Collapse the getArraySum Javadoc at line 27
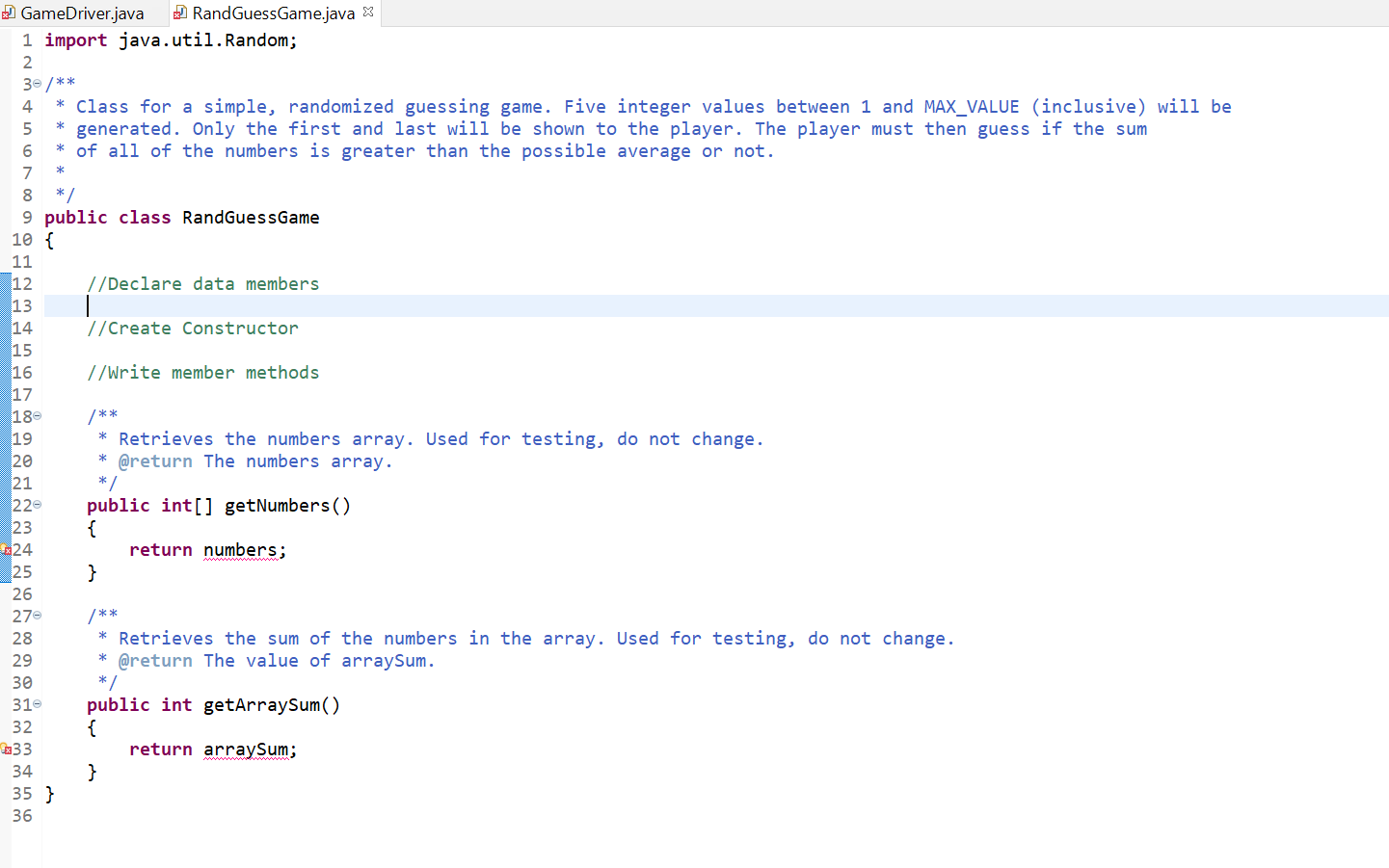The width and height of the screenshot is (1389, 868). pyautogui.click(x=36, y=616)
